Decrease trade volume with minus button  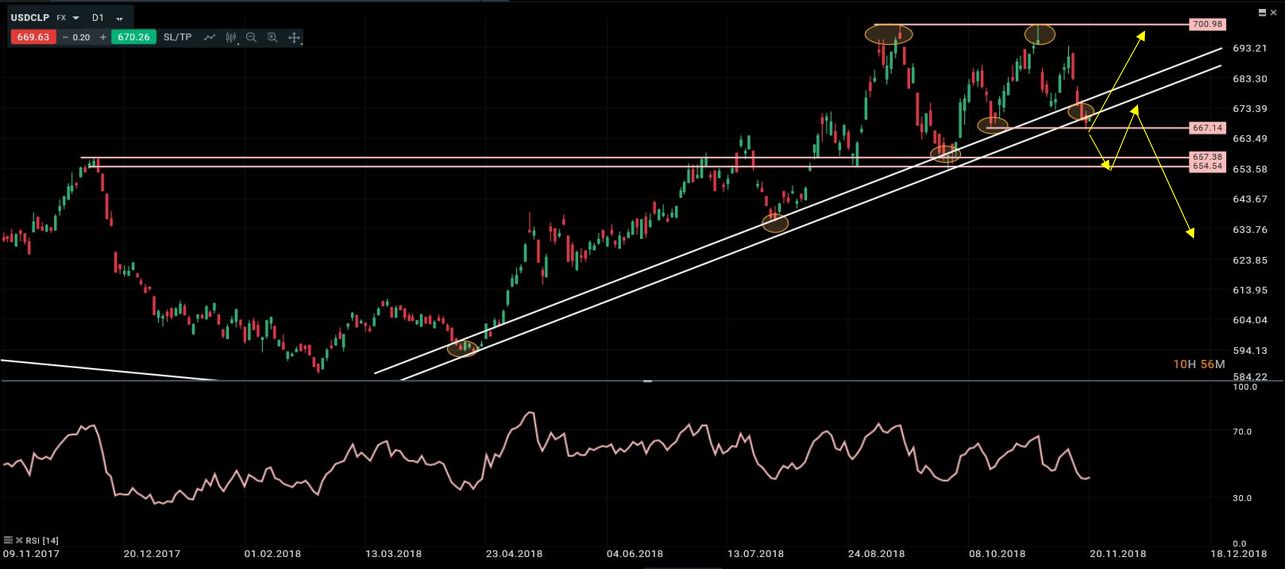65,37
